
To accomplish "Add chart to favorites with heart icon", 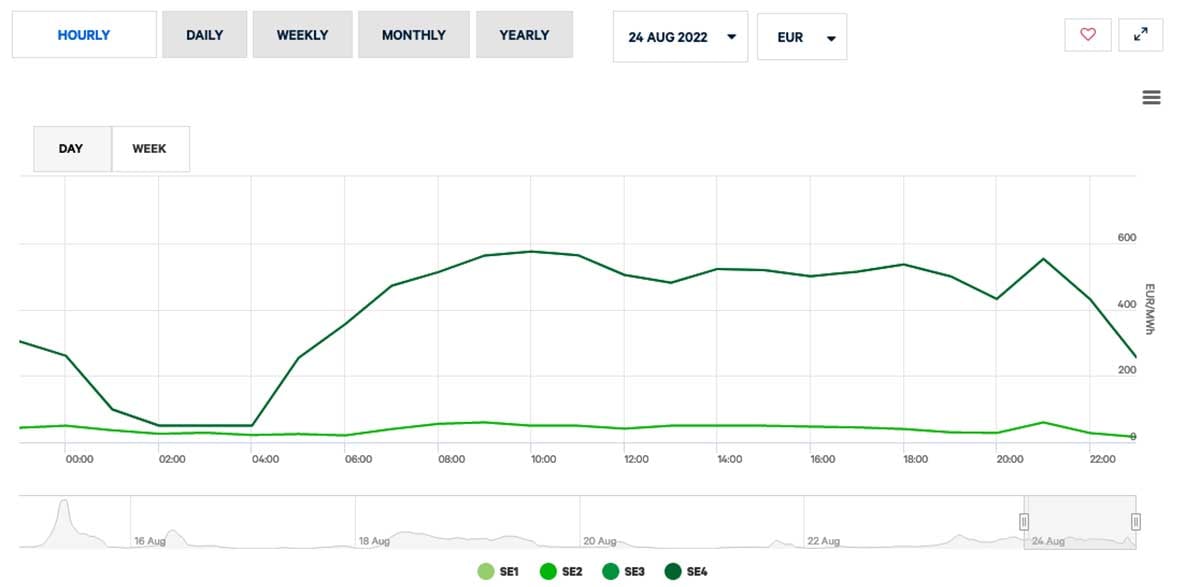I will [1088, 34].
